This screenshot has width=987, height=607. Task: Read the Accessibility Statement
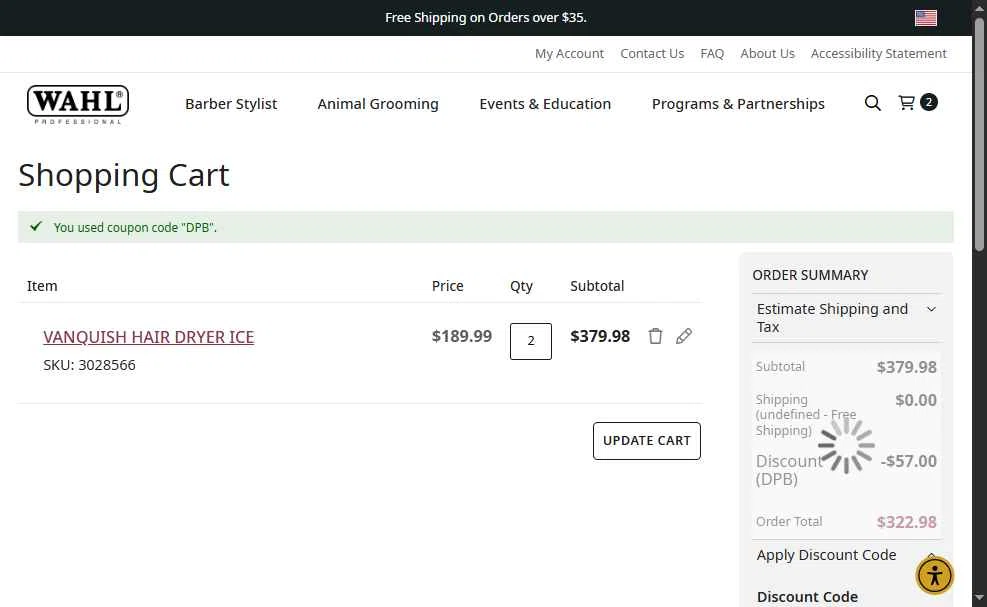[879, 54]
